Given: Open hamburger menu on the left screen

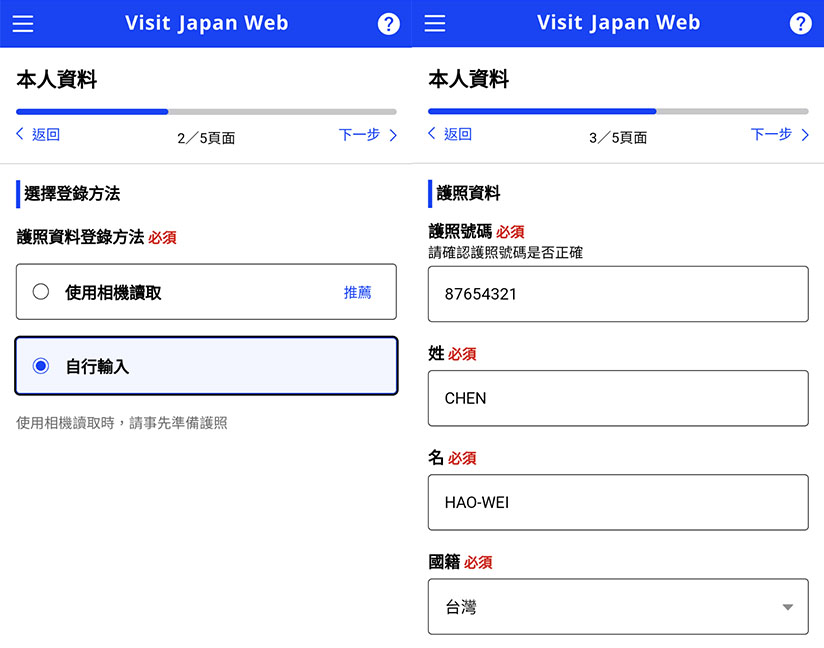Looking at the screenshot, I should point(23,24).
